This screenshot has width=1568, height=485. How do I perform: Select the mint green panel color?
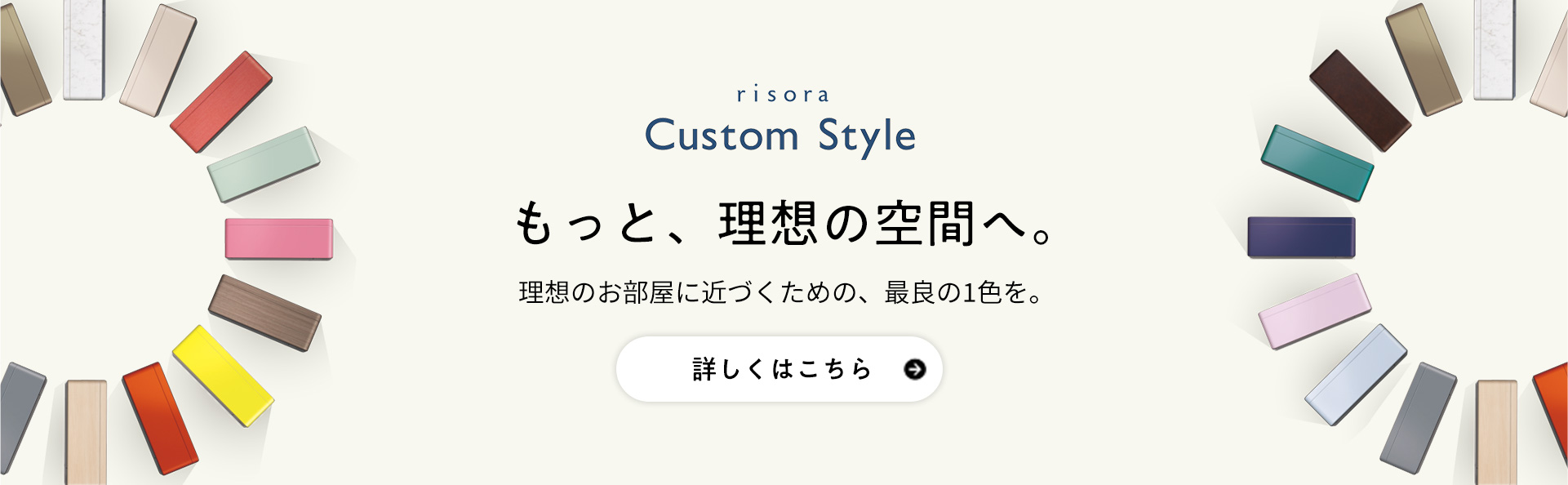point(264,164)
